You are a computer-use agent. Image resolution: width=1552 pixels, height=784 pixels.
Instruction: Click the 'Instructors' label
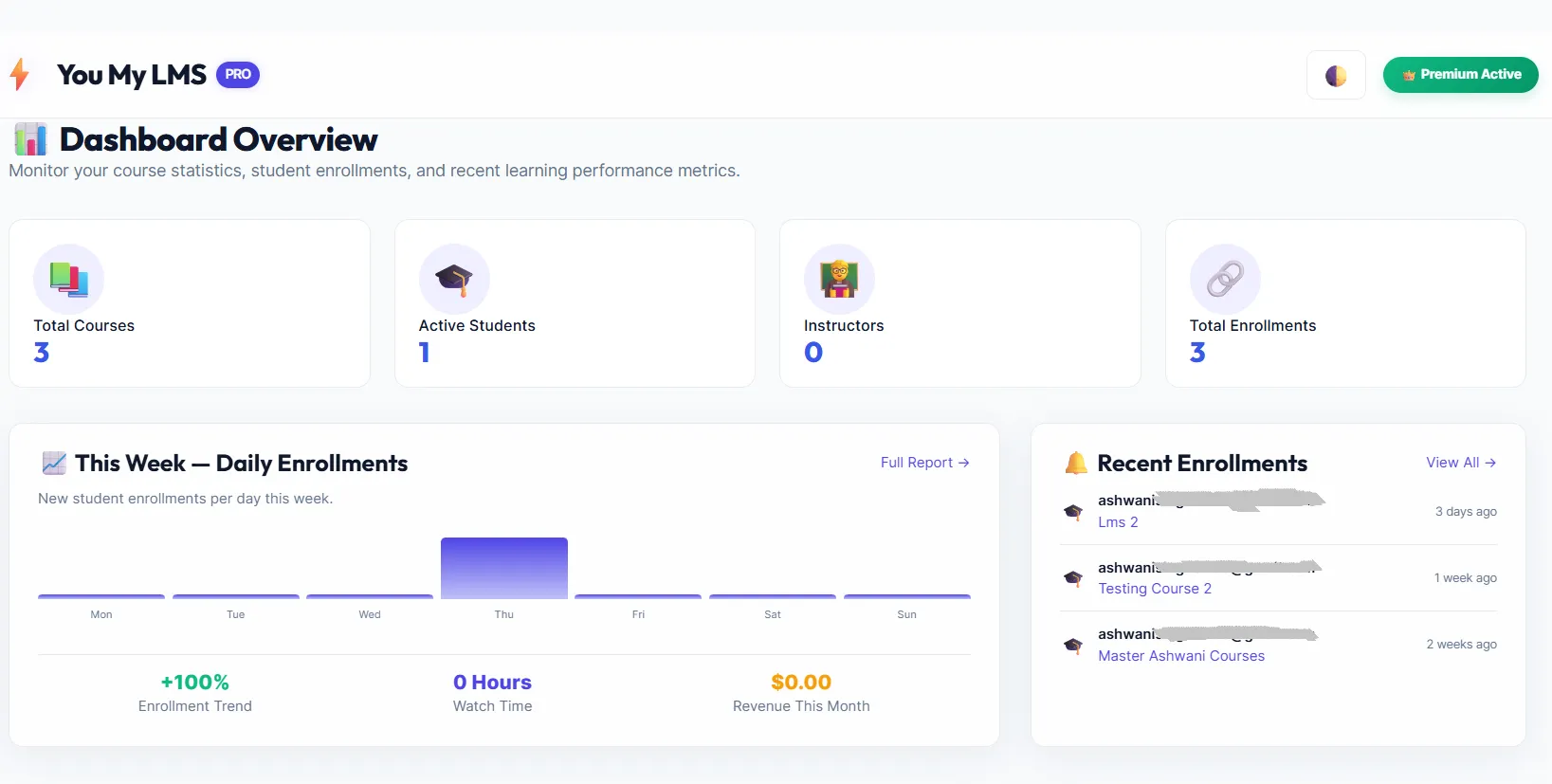coord(844,325)
